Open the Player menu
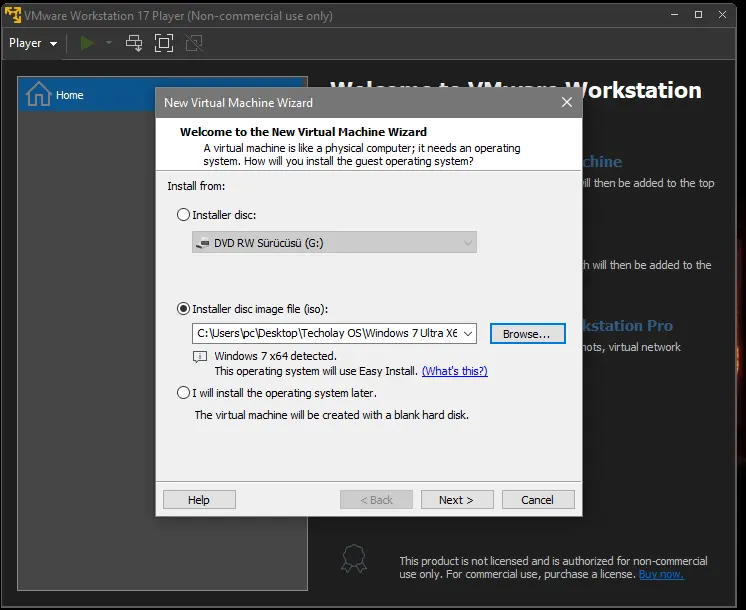Viewport: 746px width, 610px height. point(33,43)
